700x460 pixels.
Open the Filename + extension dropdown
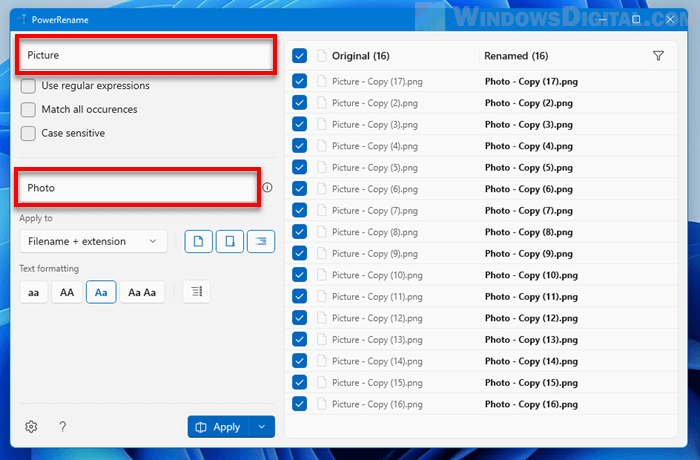click(x=93, y=241)
